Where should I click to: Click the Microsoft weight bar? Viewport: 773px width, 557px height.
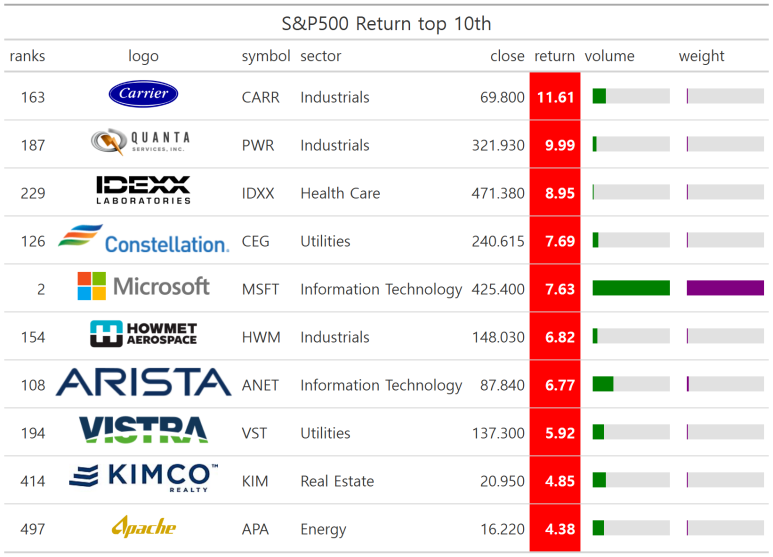[x=725, y=288]
